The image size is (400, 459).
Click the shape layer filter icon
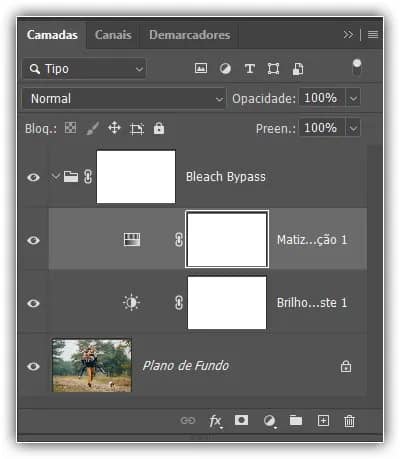(273, 69)
